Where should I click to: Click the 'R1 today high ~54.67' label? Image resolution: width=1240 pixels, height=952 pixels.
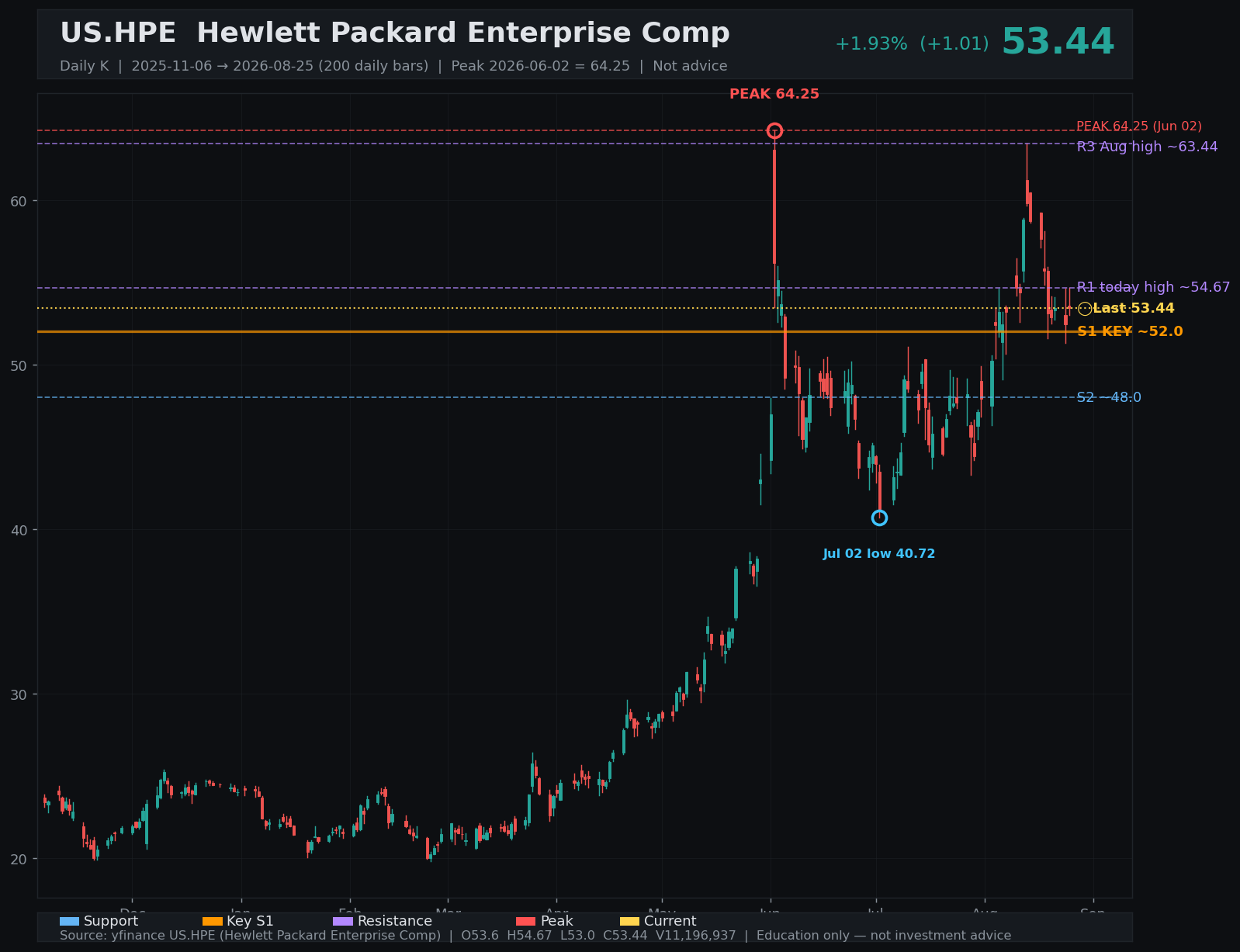point(1153,287)
